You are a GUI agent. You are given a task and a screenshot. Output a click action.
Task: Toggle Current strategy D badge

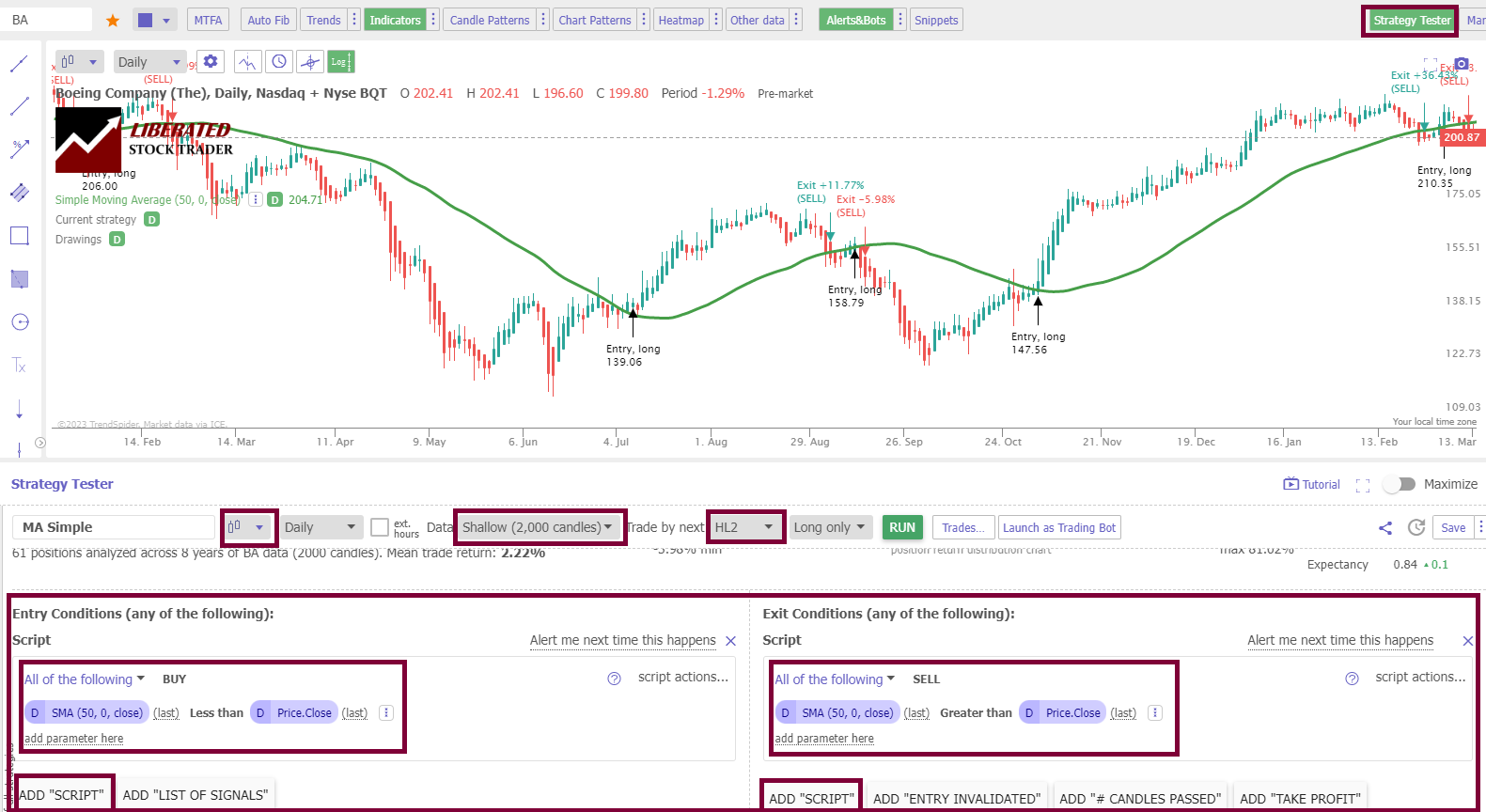pos(151,219)
